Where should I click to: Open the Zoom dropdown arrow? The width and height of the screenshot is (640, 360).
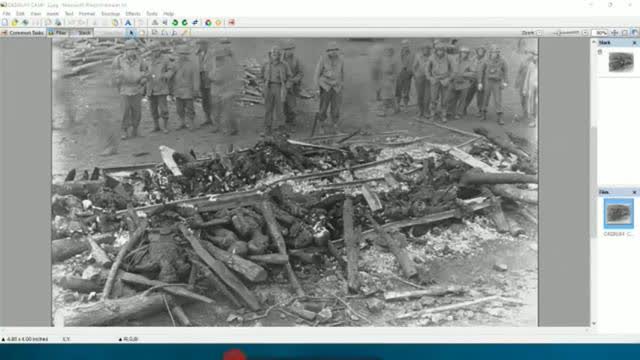coord(540,33)
